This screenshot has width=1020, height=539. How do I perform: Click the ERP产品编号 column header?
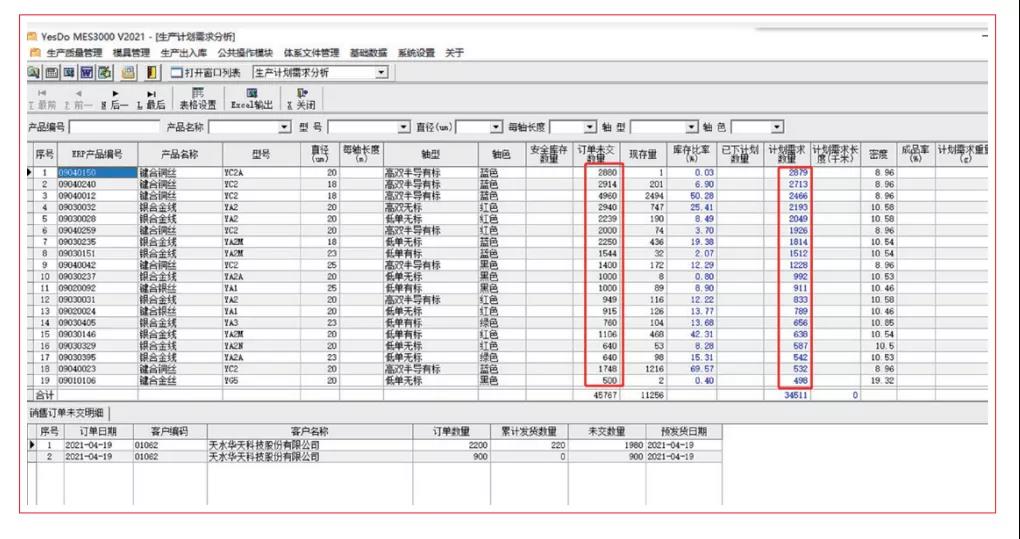98,155
